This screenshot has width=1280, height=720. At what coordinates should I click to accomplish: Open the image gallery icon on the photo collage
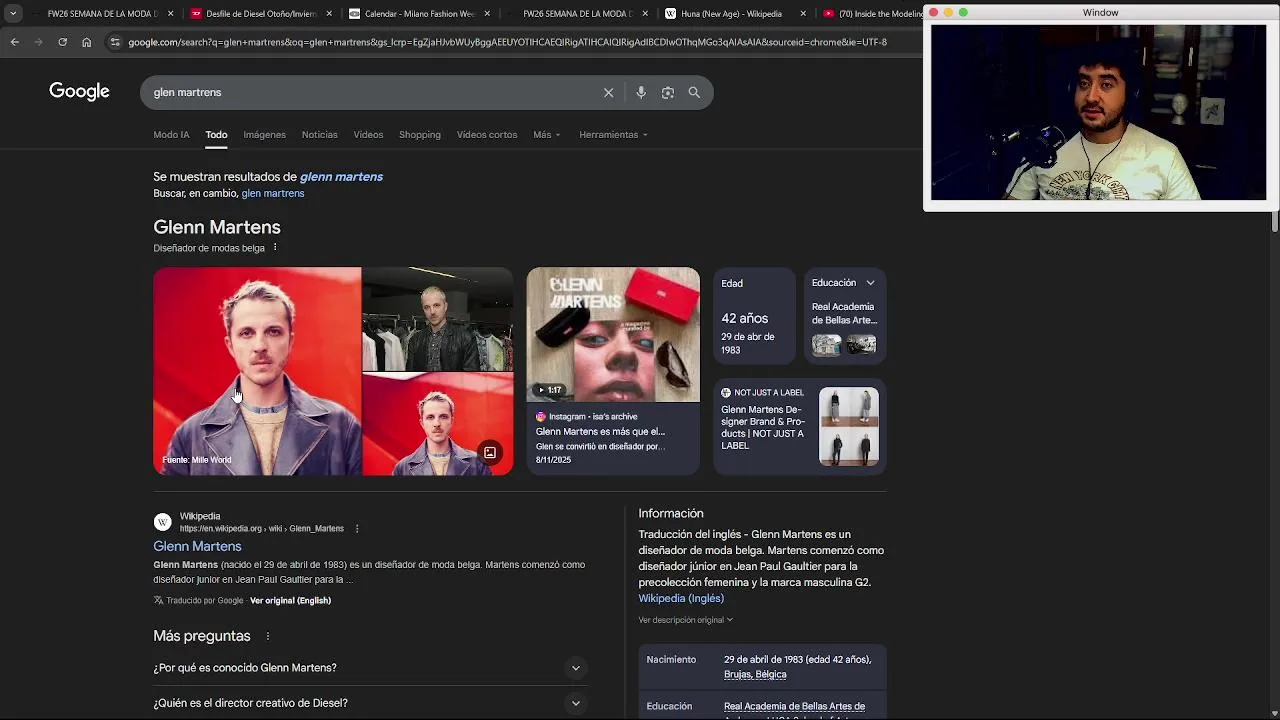point(490,453)
